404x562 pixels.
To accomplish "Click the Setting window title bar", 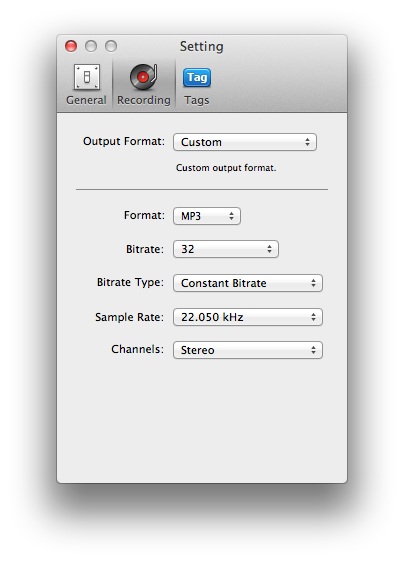I will point(202,46).
